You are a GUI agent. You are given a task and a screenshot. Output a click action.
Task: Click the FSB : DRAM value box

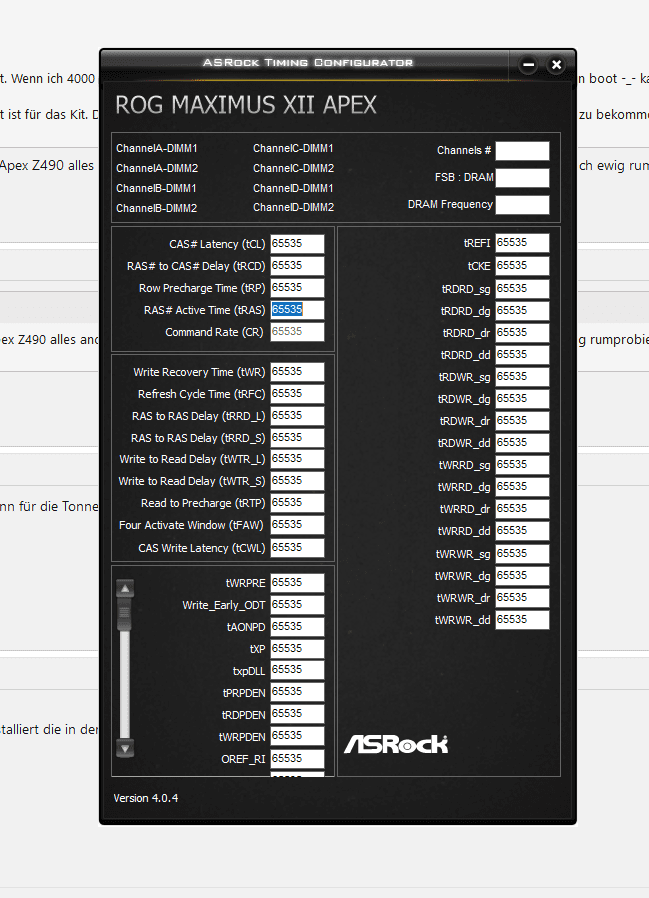(522, 178)
